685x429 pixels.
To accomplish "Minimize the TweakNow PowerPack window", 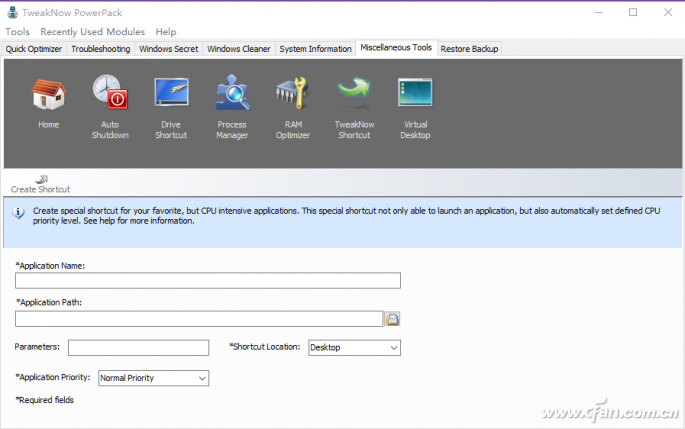I will coord(599,12).
